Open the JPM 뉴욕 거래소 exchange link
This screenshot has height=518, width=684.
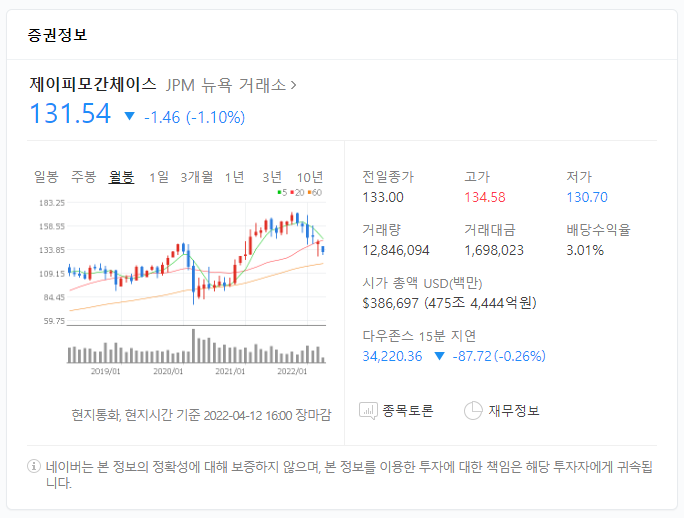tap(226, 85)
